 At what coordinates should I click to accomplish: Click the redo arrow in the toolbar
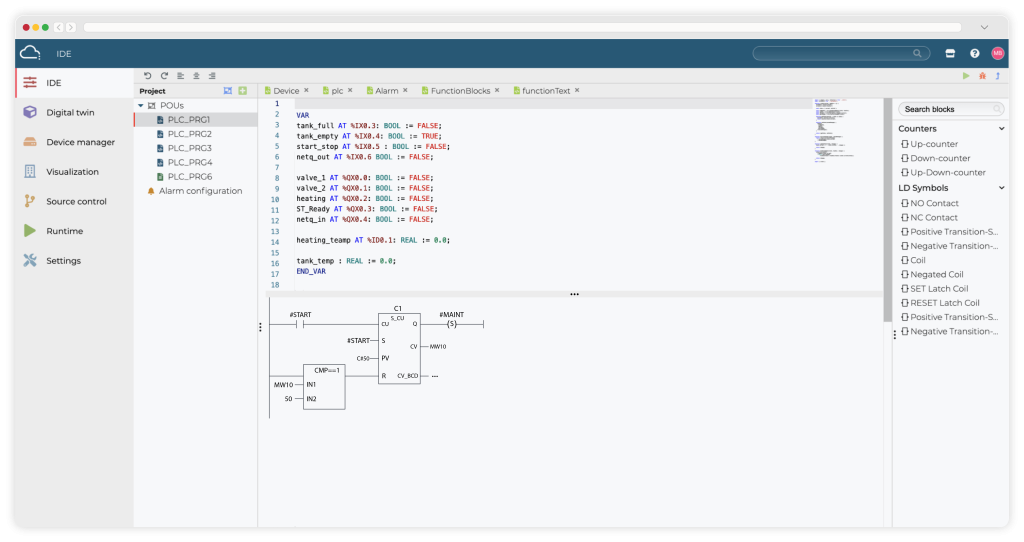pos(164,76)
